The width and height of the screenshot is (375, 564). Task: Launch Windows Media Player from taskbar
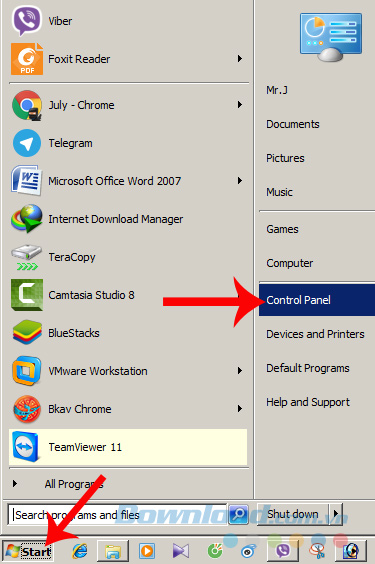point(147,551)
